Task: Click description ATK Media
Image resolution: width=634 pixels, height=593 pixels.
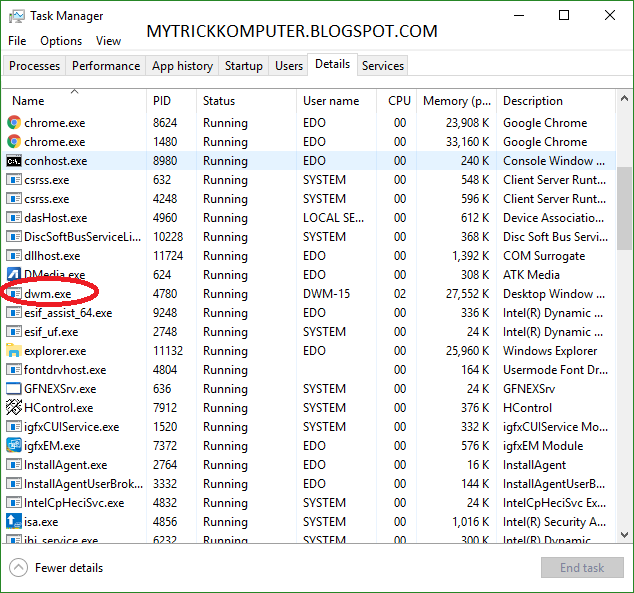Action: tap(531, 275)
